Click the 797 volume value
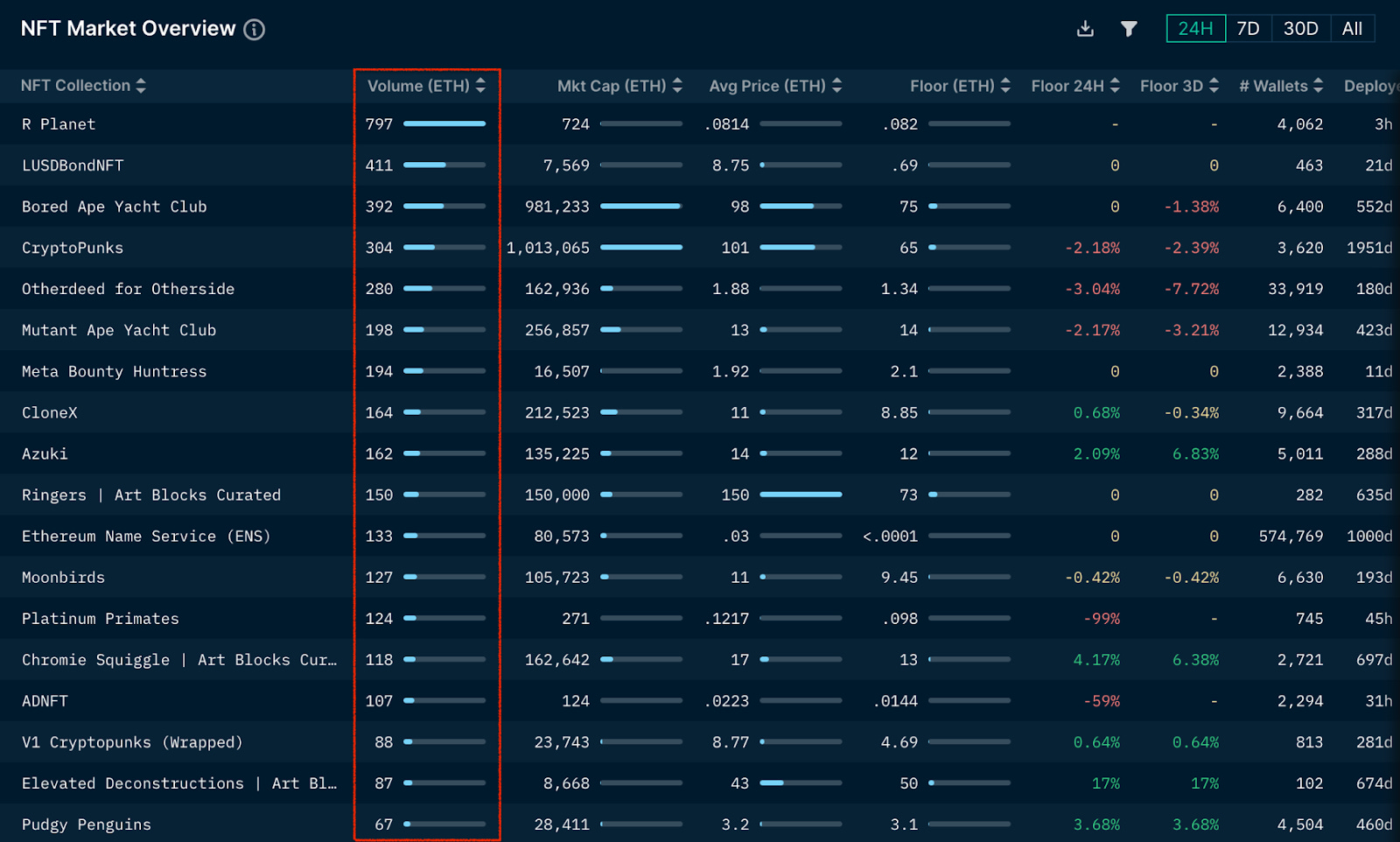1400x842 pixels. pos(379,124)
